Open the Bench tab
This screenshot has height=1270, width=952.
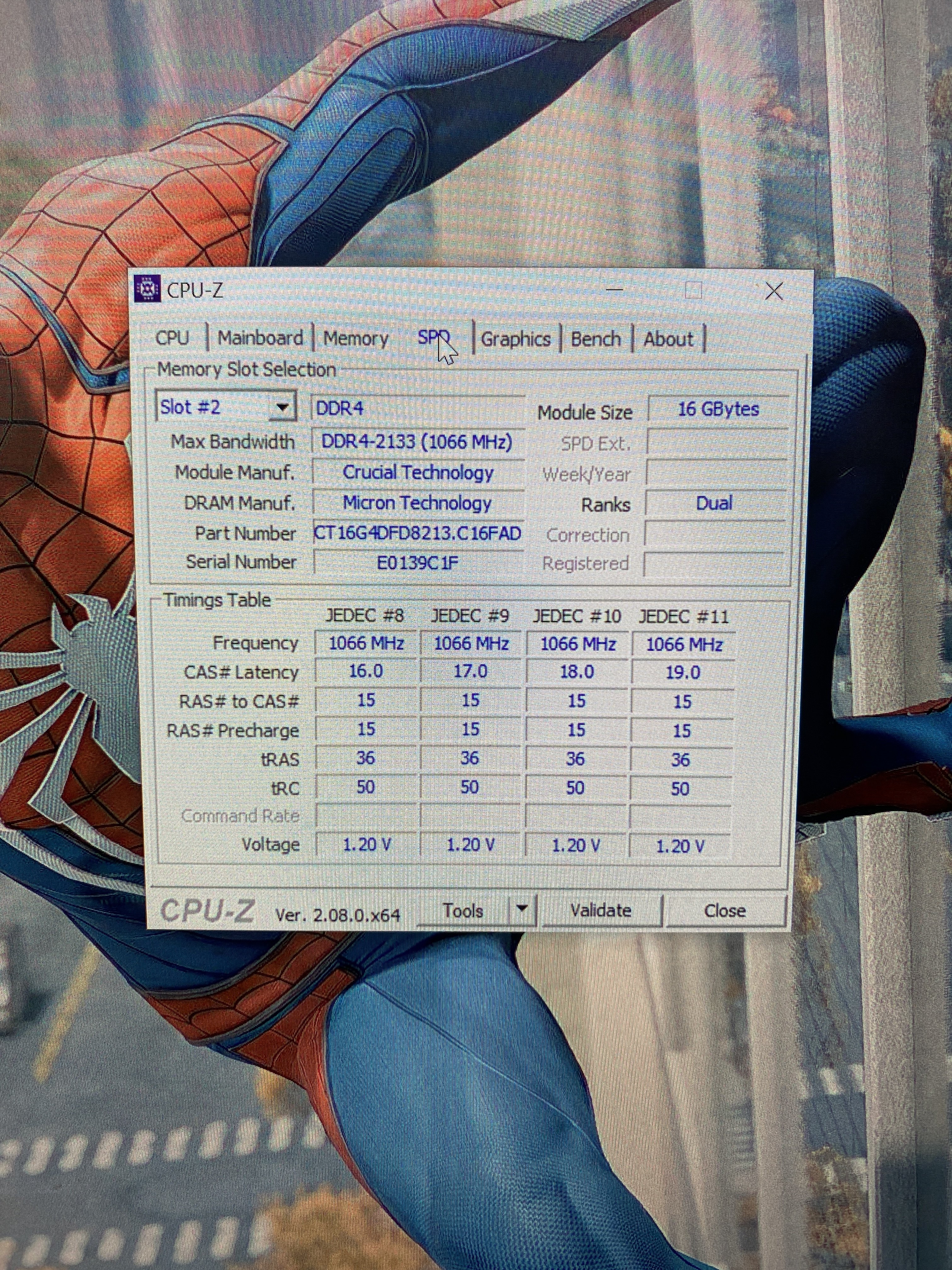(596, 339)
